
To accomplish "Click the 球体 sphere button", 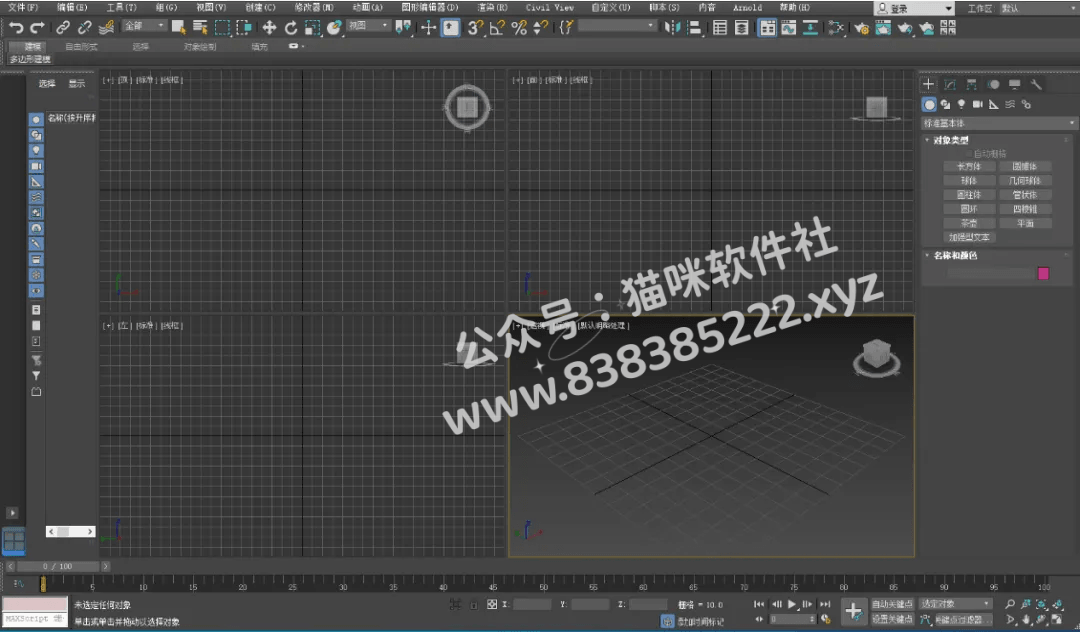I will click(969, 180).
